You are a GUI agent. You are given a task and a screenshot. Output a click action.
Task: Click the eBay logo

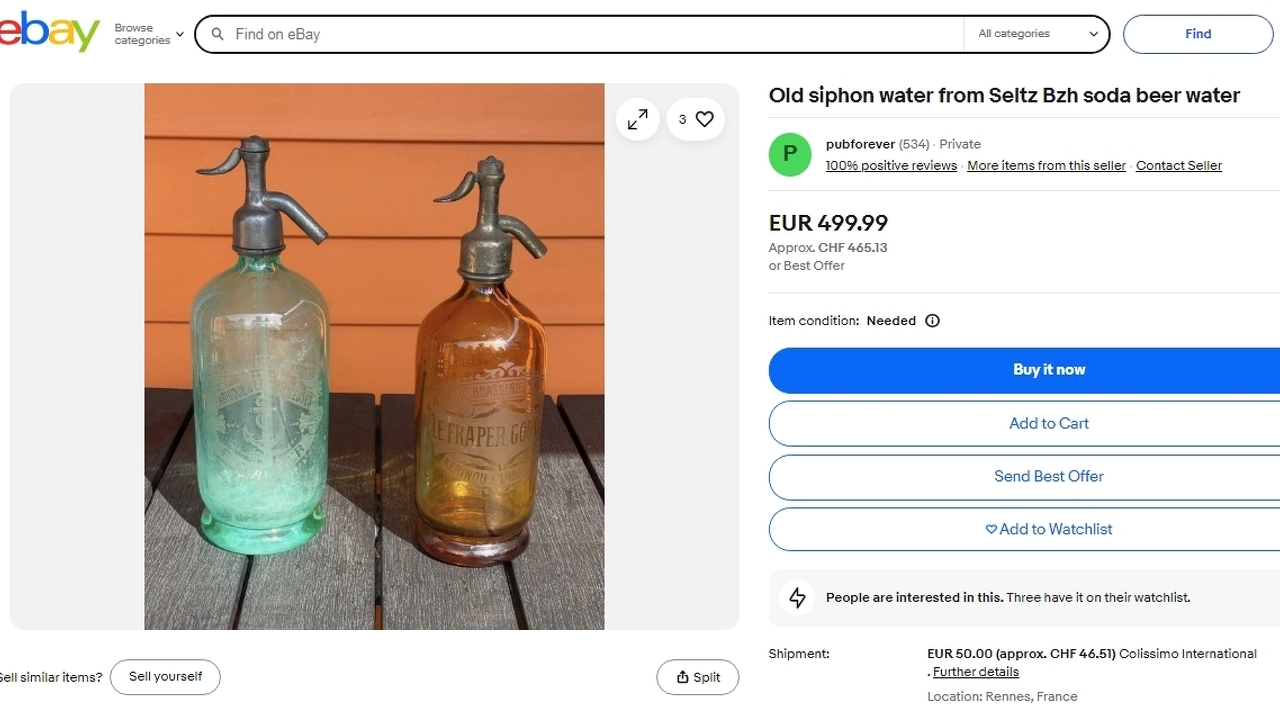coord(50,32)
